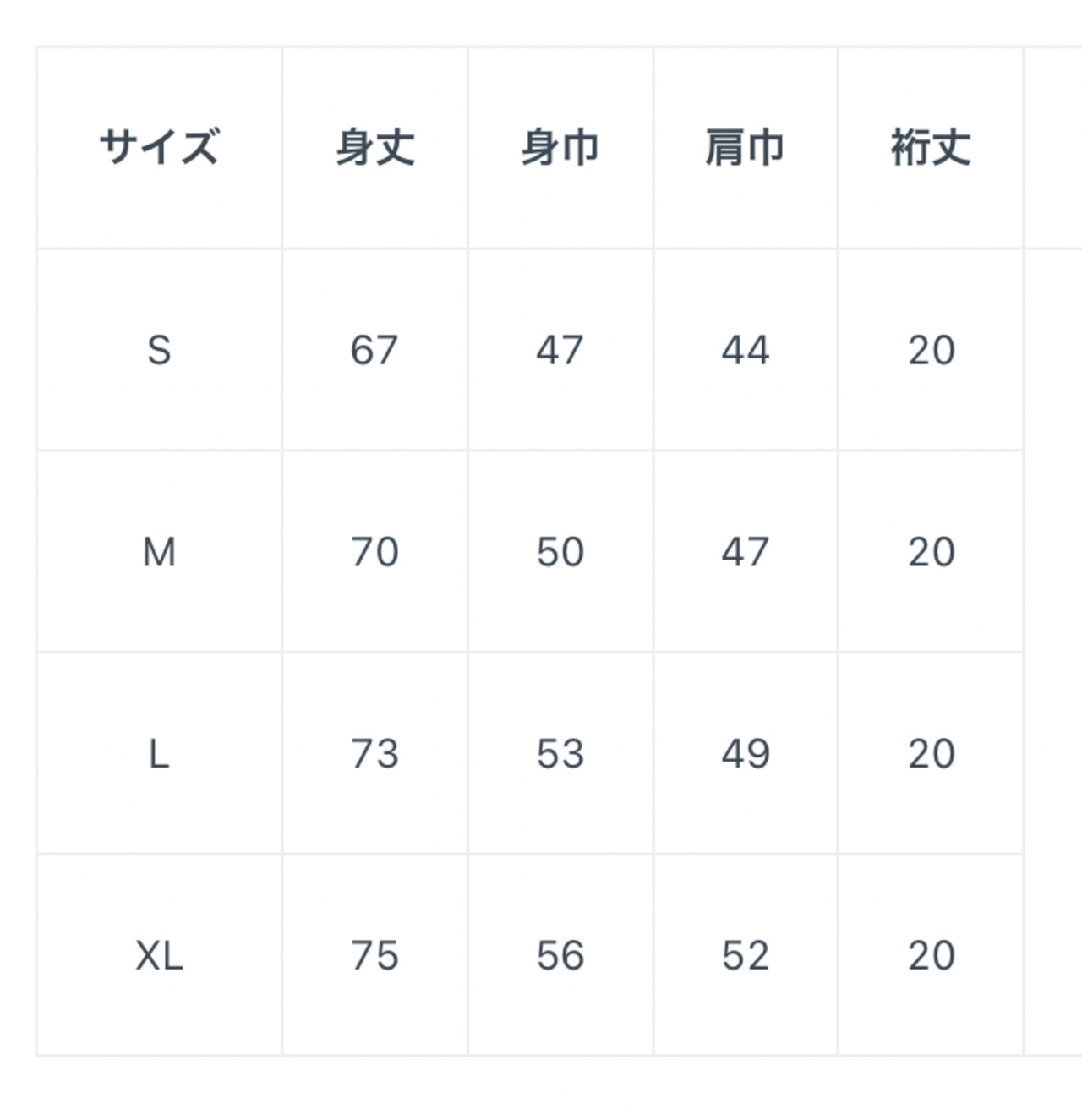The image size is (1082, 1120).
Task: Click the 70 body length cell
Action: 374,552
